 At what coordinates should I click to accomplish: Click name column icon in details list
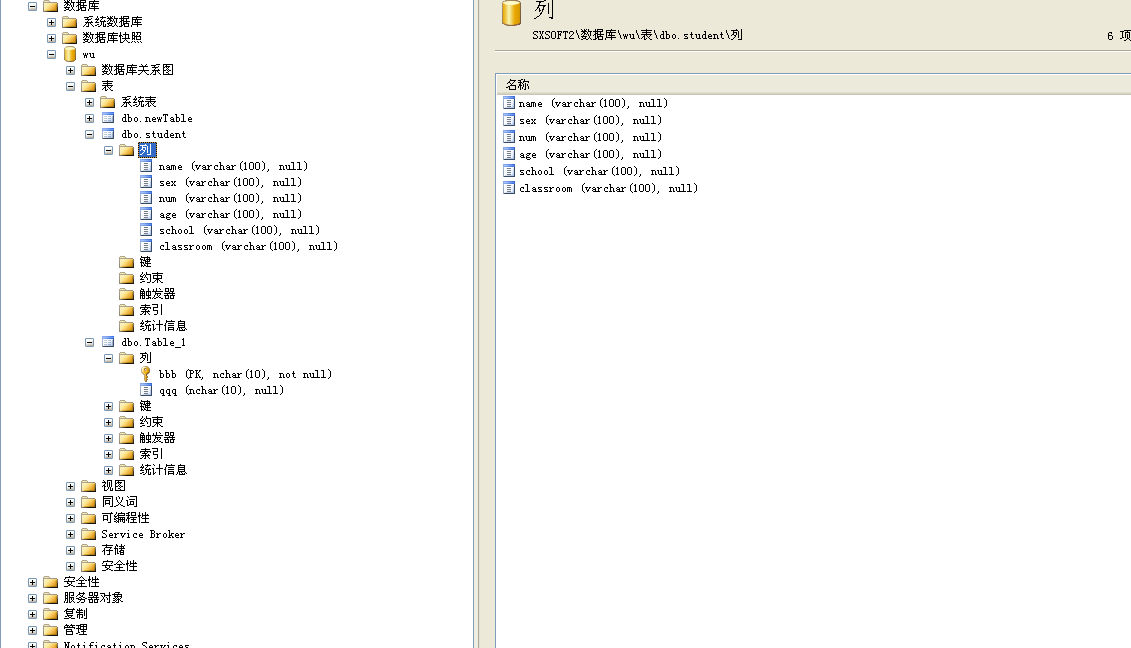pyautogui.click(x=509, y=103)
